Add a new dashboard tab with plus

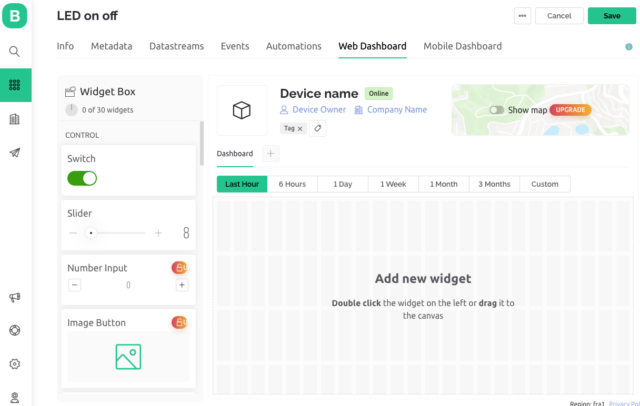pyautogui.click(x=270, y=154)
